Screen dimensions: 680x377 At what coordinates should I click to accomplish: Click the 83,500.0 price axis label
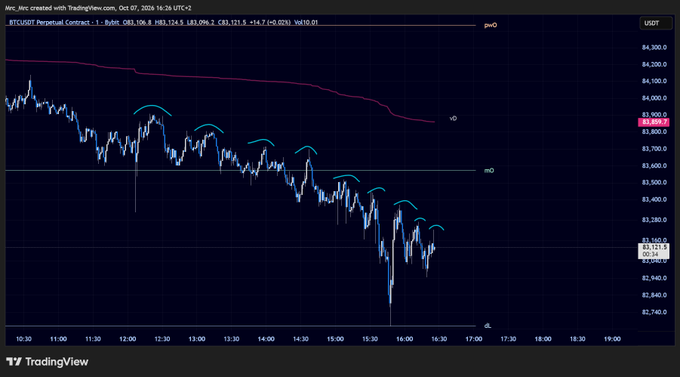pyautogui.click(x=654, y=183)
